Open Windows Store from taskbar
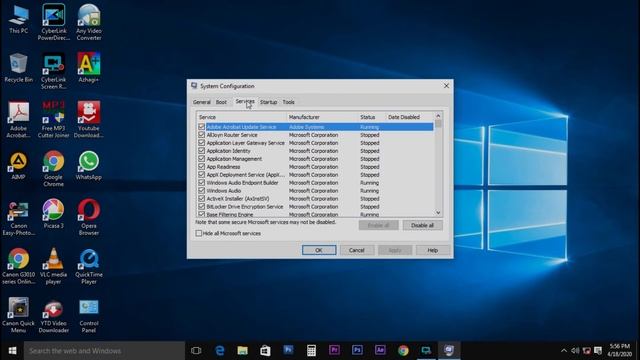640x360 pixels. pyautogui.click(x=265, y=350)
